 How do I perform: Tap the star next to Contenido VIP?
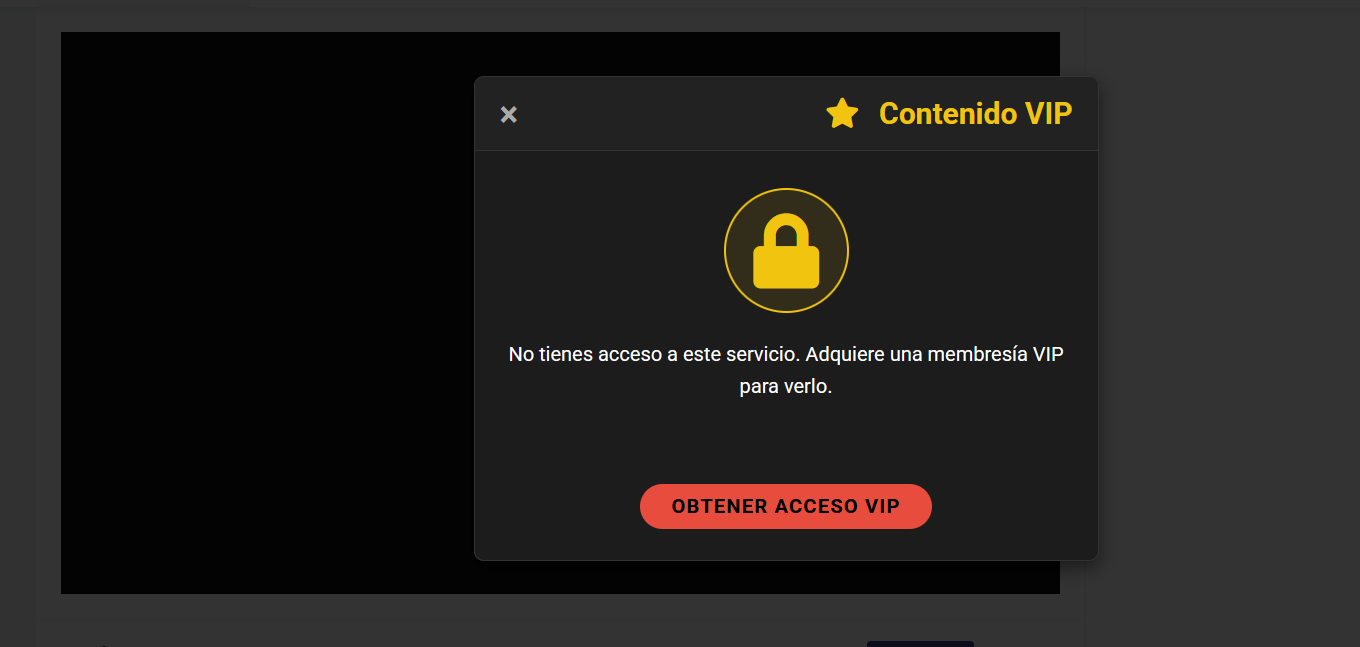tap(842, 114)
